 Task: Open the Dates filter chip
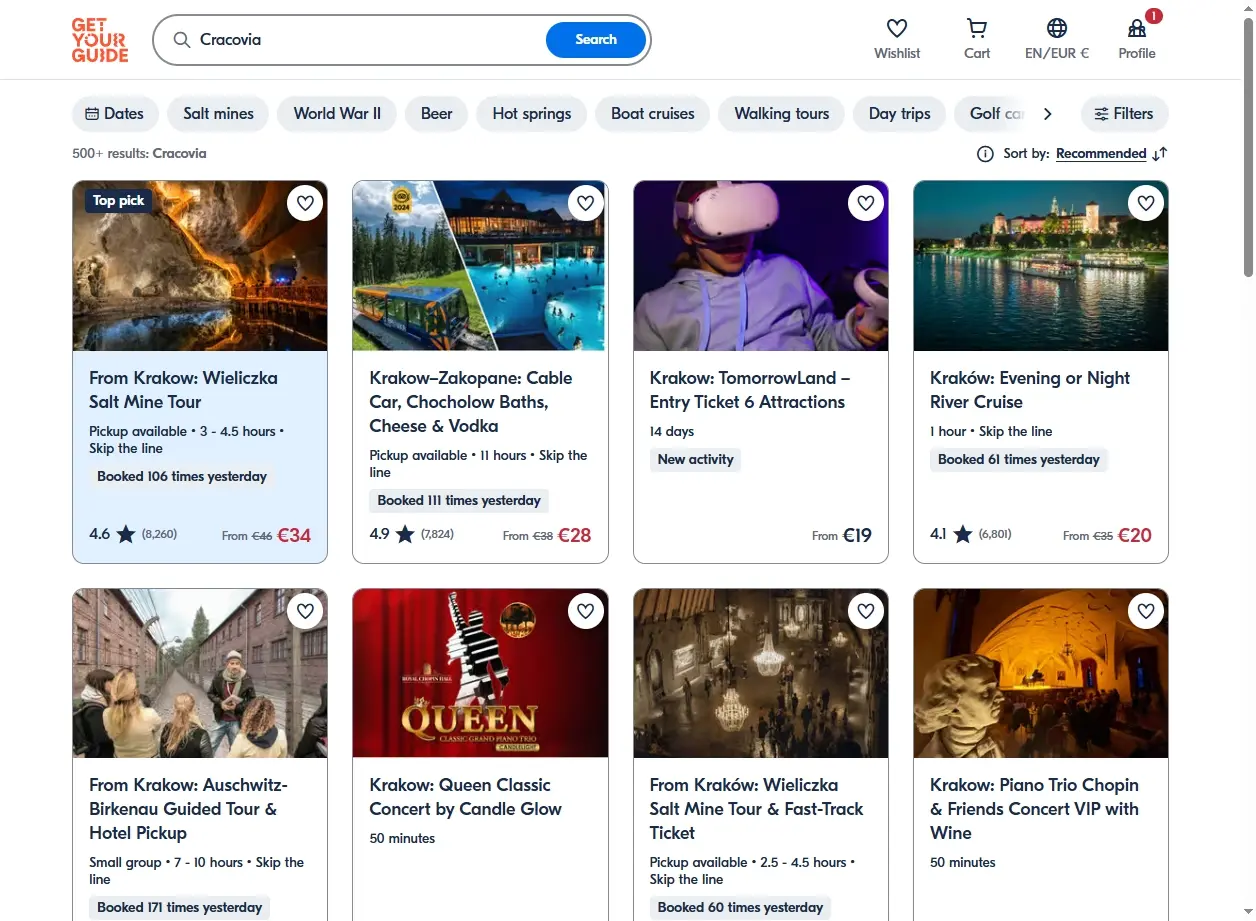tap(115, 114)
